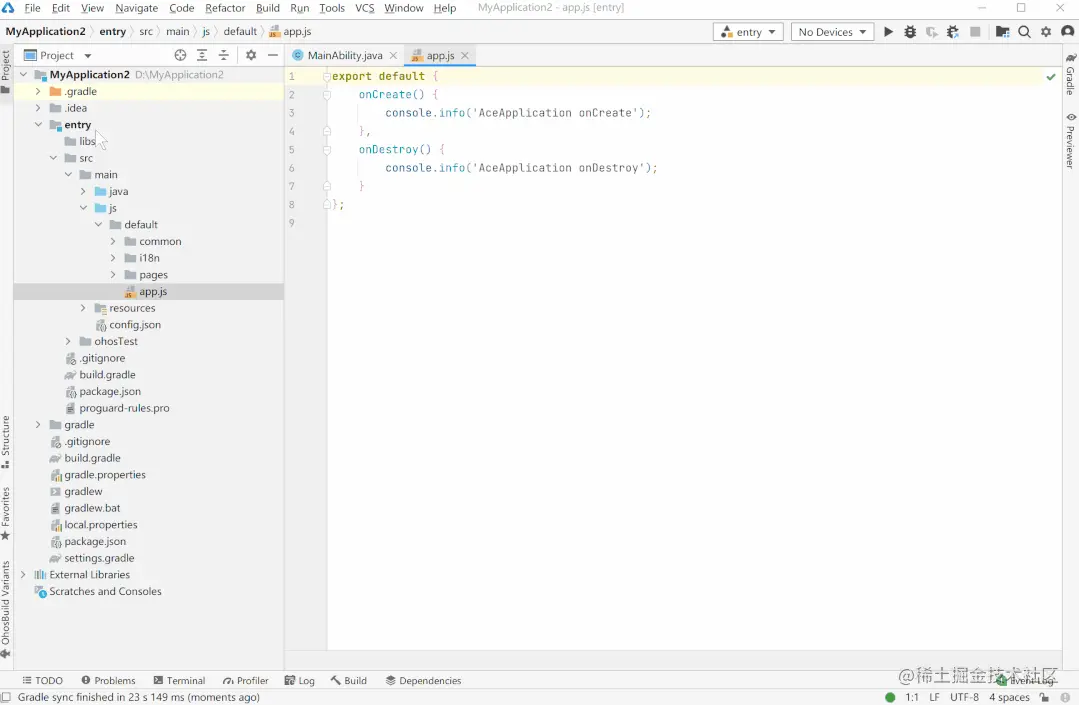The width and height of the screenshot is (1079, 705).
Task: Open the Dependencies tool window
Action: (x=423, y=680)
